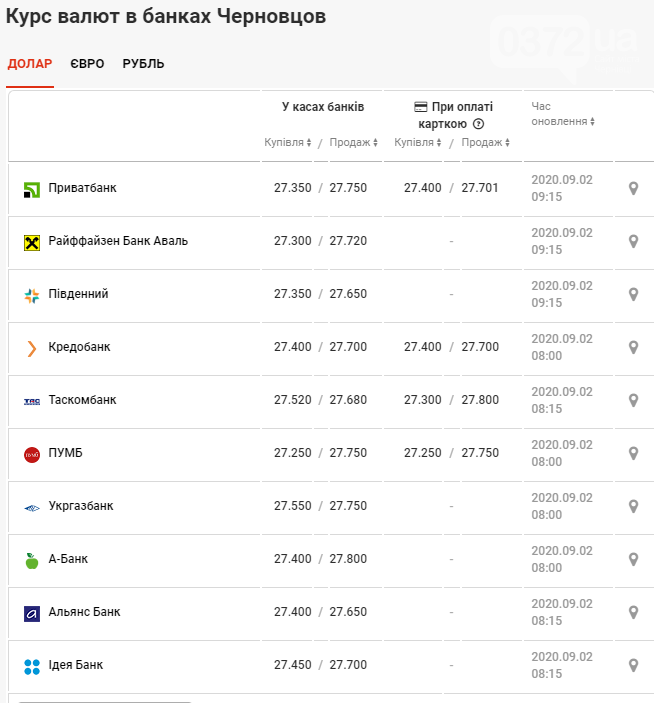Click the Альянс Банк blue logo
Viewport: 654px width, 703px height.
click(x=32, y=613)
